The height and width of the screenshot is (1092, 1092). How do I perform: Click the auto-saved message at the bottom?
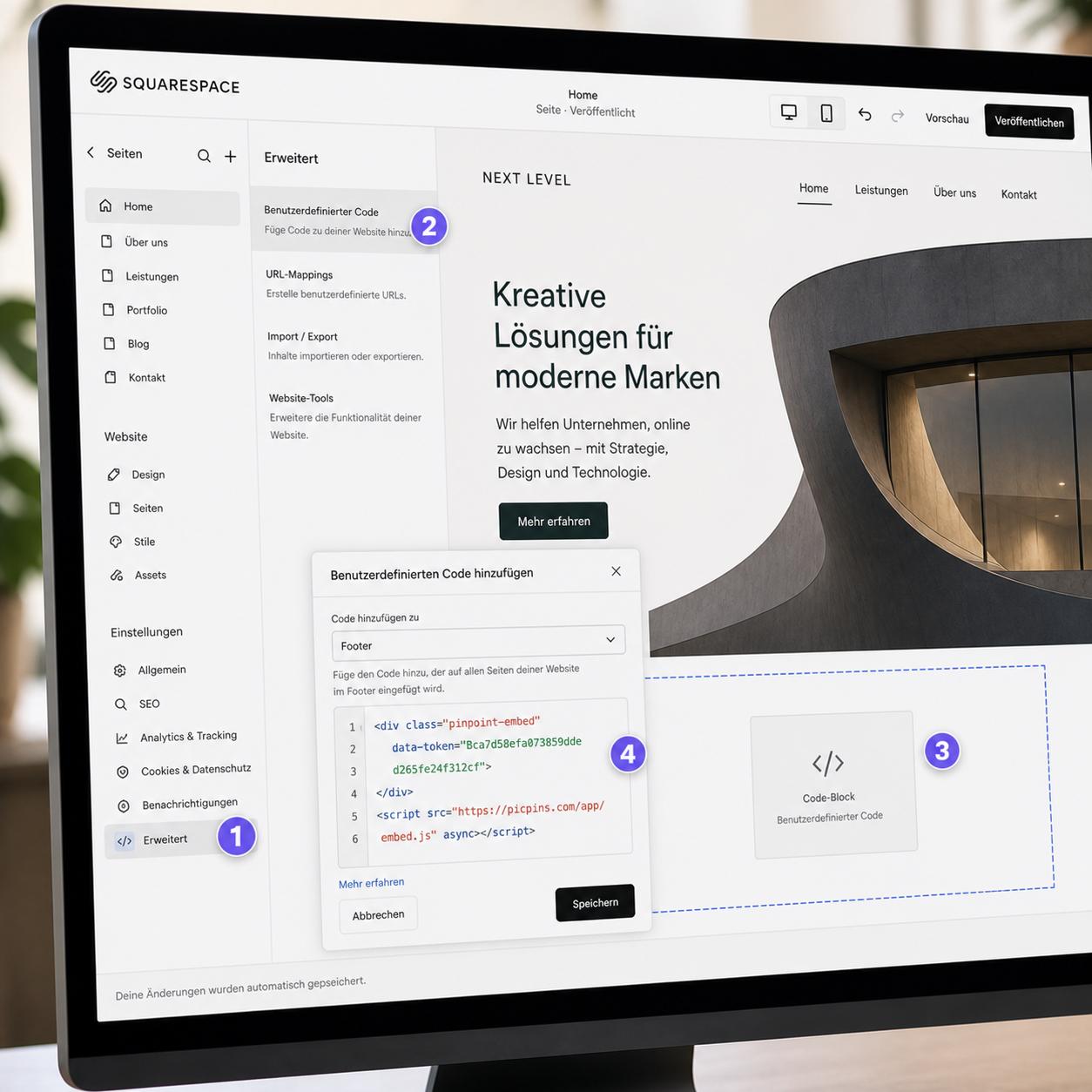tap(240, 988)
